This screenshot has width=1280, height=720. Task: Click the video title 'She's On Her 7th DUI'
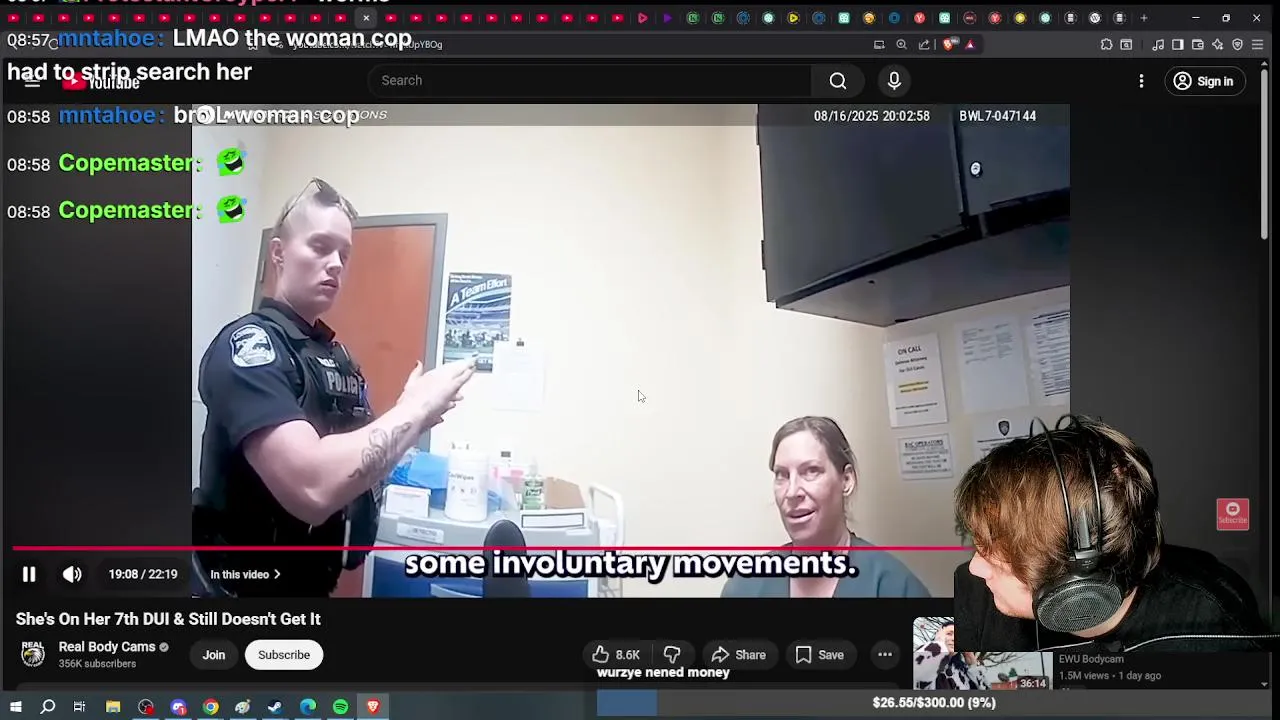[x=168, y=619]
